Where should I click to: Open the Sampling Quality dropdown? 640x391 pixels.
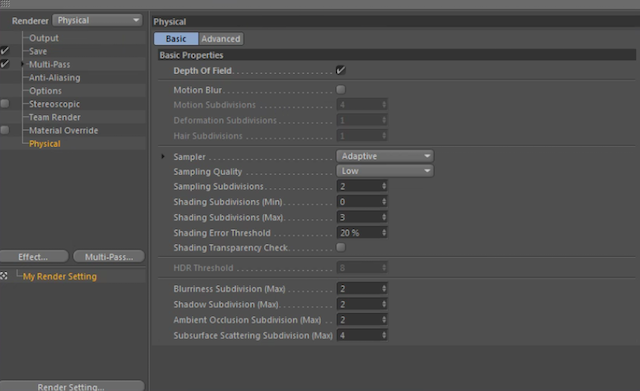(x=385, y=171)
